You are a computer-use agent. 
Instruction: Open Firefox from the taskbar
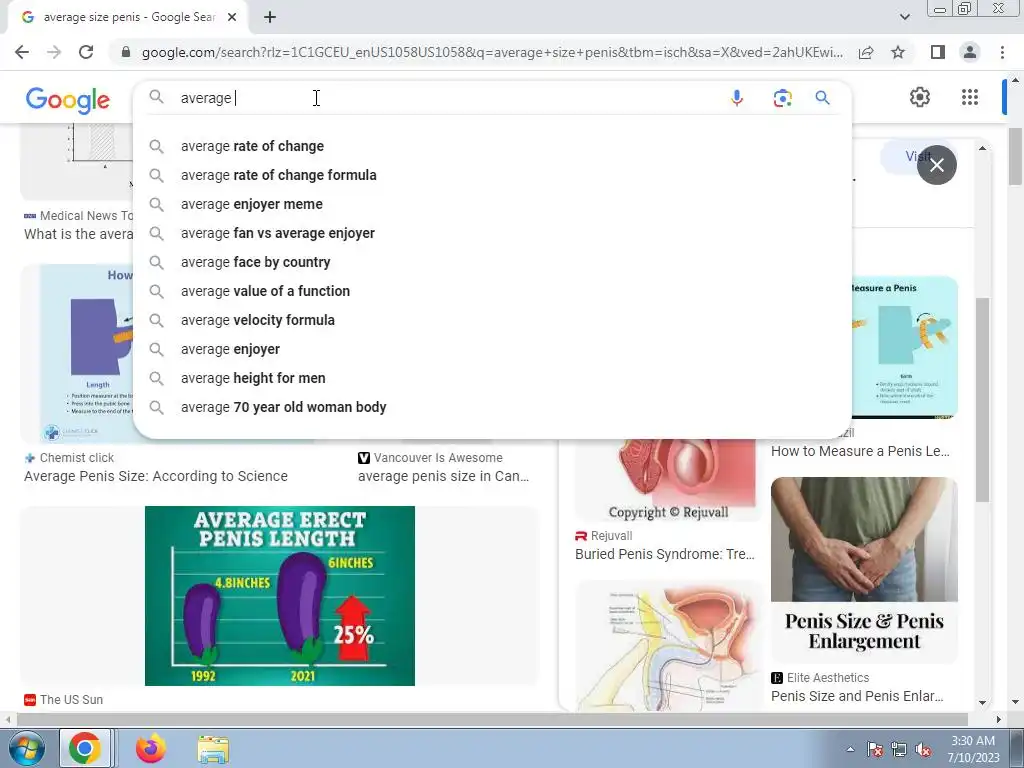[x=150, y=748]
